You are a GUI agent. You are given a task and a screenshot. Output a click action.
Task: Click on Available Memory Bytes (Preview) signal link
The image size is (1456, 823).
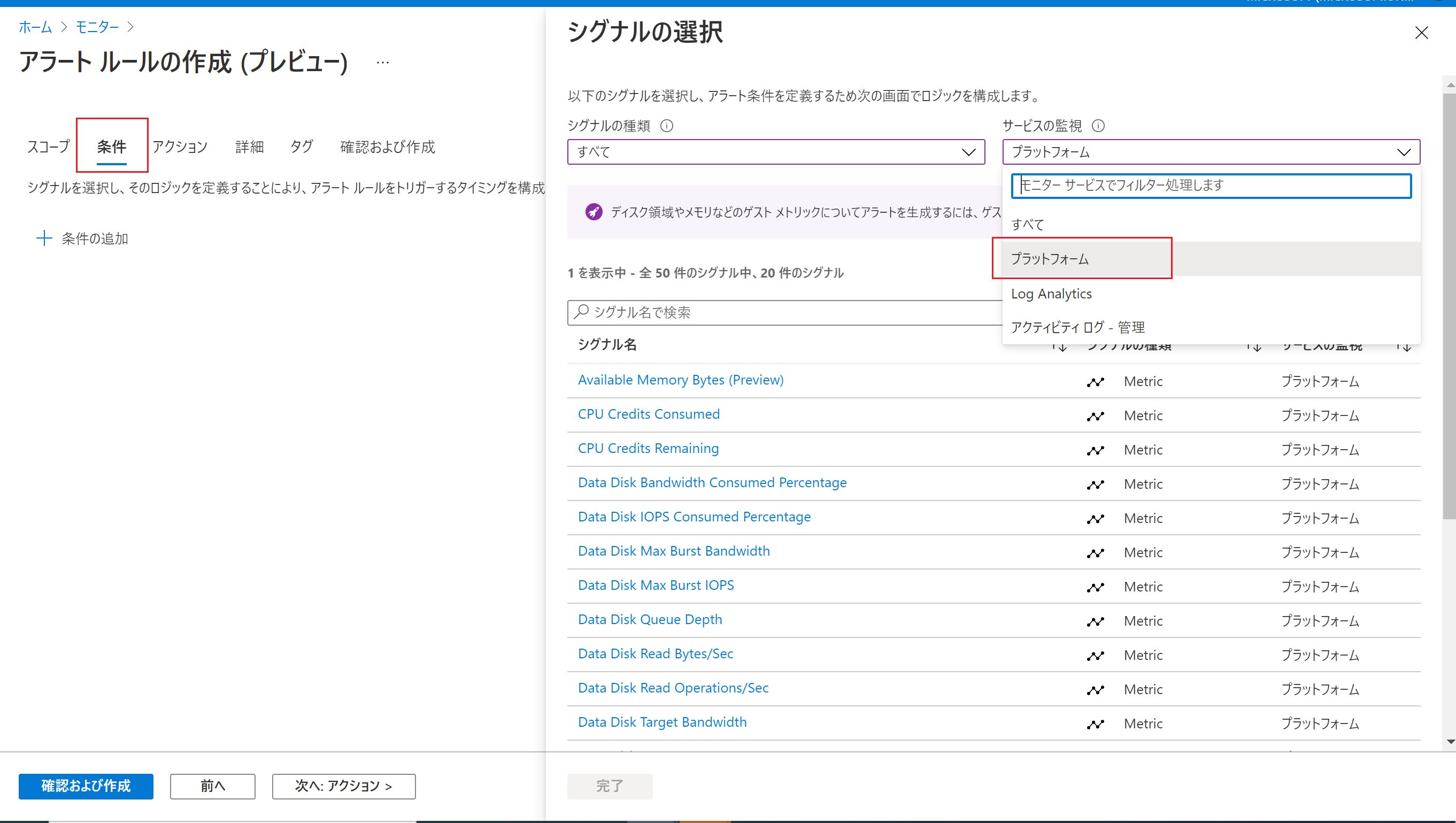click(680, 379)
